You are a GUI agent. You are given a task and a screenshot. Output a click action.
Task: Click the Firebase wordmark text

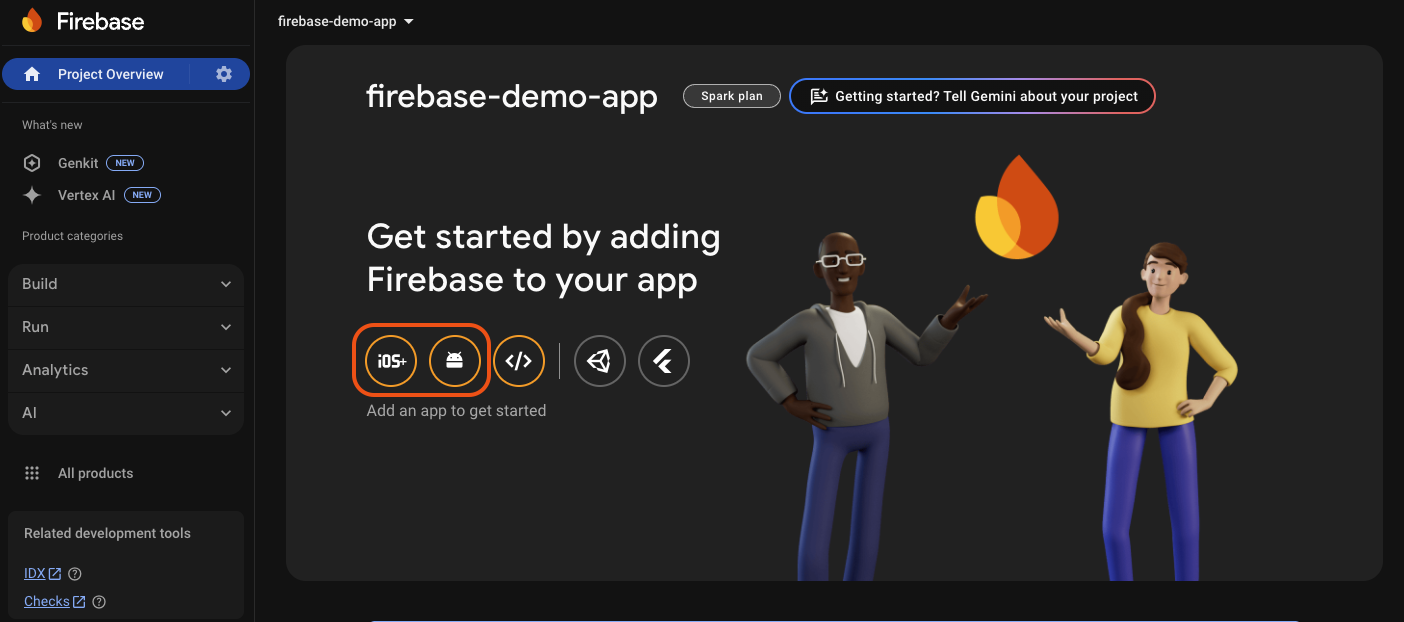point(100,21)
